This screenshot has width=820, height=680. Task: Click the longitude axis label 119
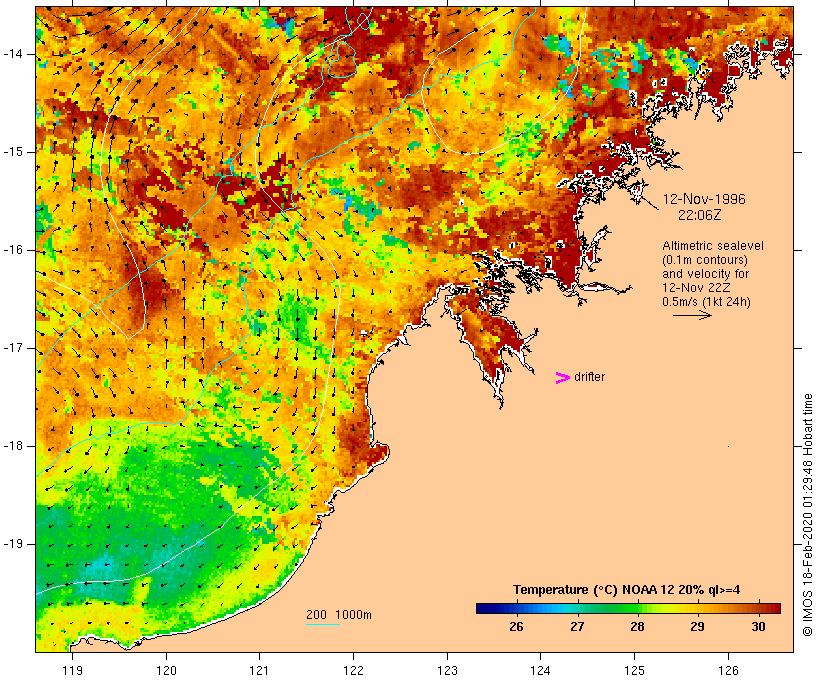pyautogui.click(x=72, y=670)
